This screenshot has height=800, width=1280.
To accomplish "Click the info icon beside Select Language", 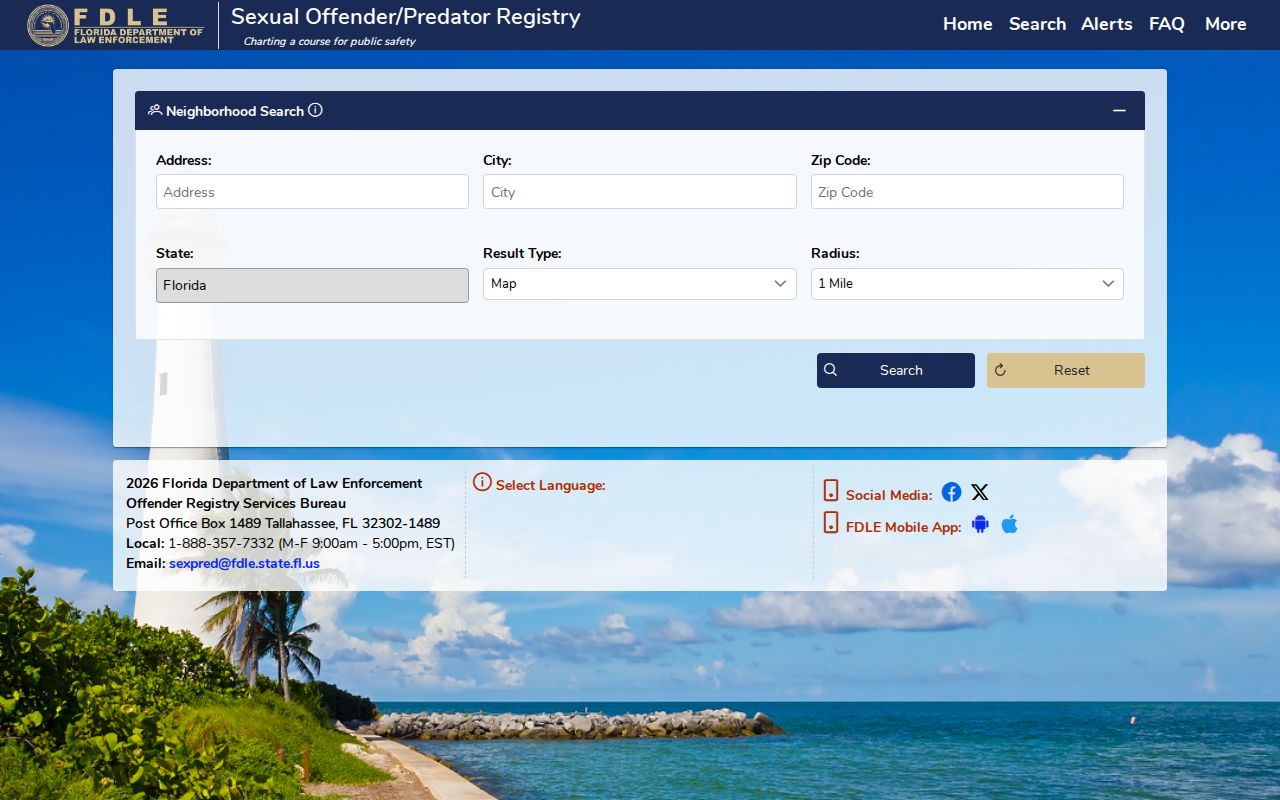I will (482, 482).
